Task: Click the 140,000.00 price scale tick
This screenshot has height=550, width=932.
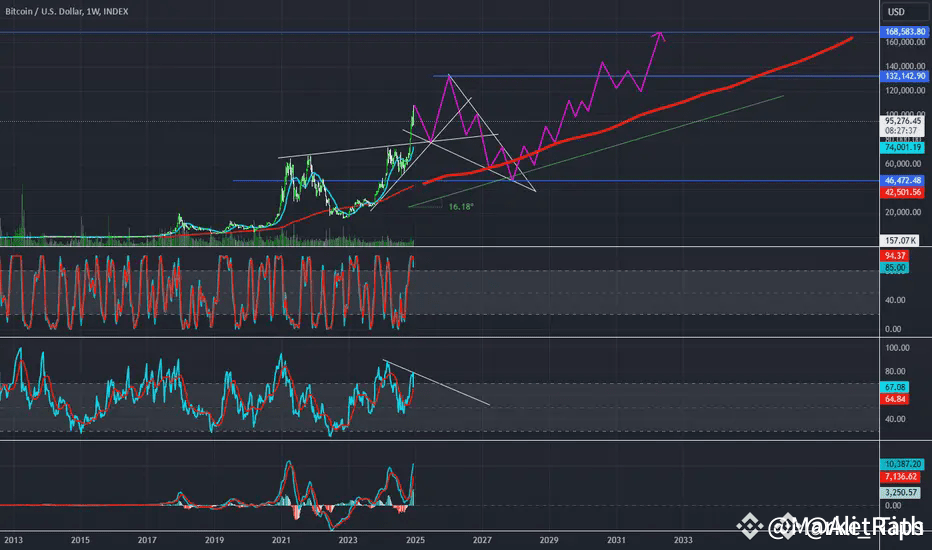Action: click(x=905, y=66)
